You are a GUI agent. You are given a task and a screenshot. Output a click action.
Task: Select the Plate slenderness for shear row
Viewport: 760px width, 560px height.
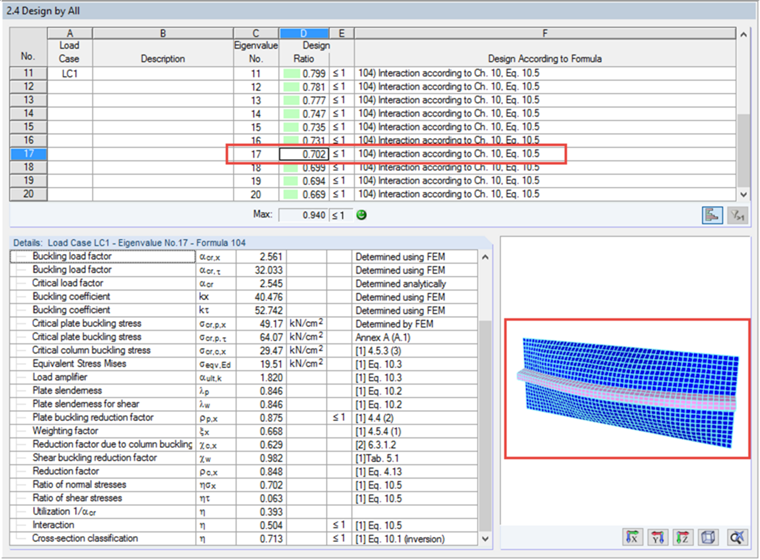pyautogui.click(x=244, y=404)
